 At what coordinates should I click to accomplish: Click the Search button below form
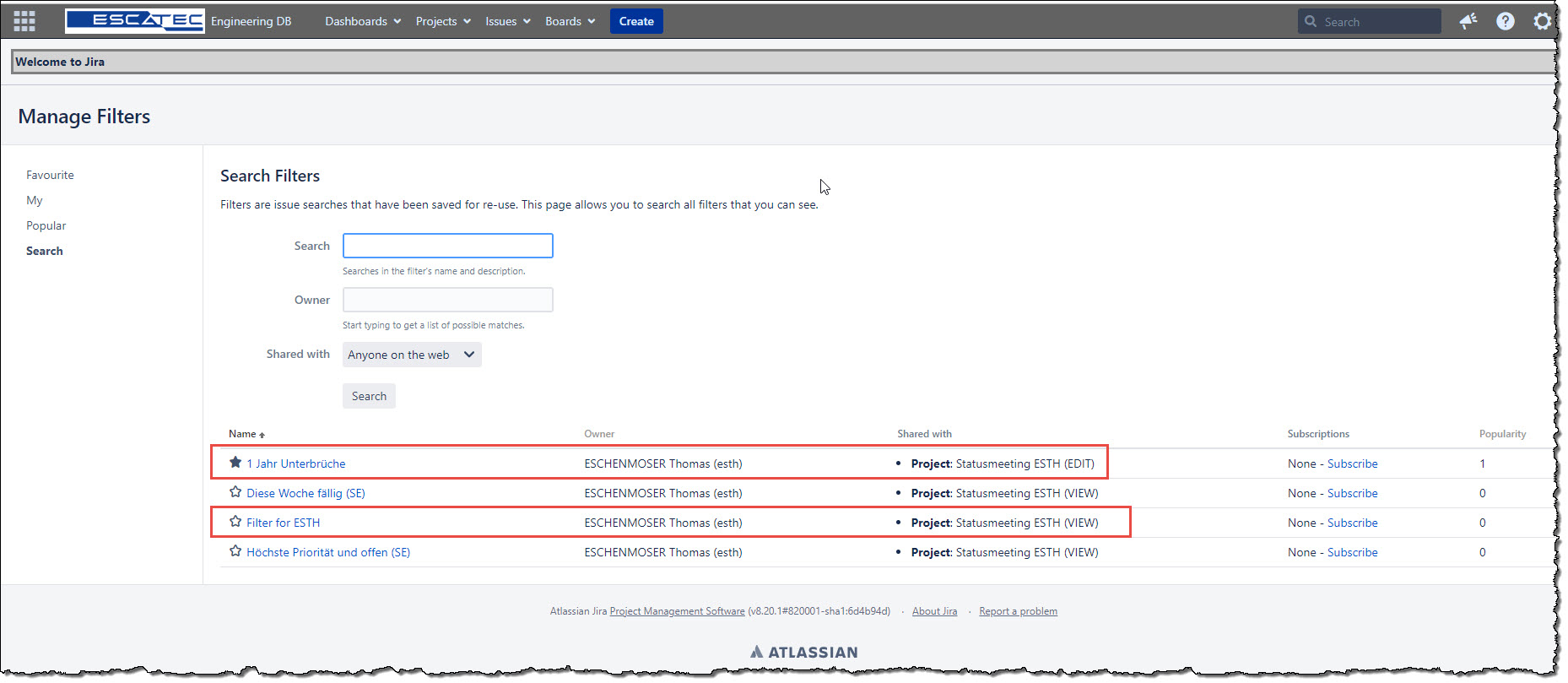(369, 396)
